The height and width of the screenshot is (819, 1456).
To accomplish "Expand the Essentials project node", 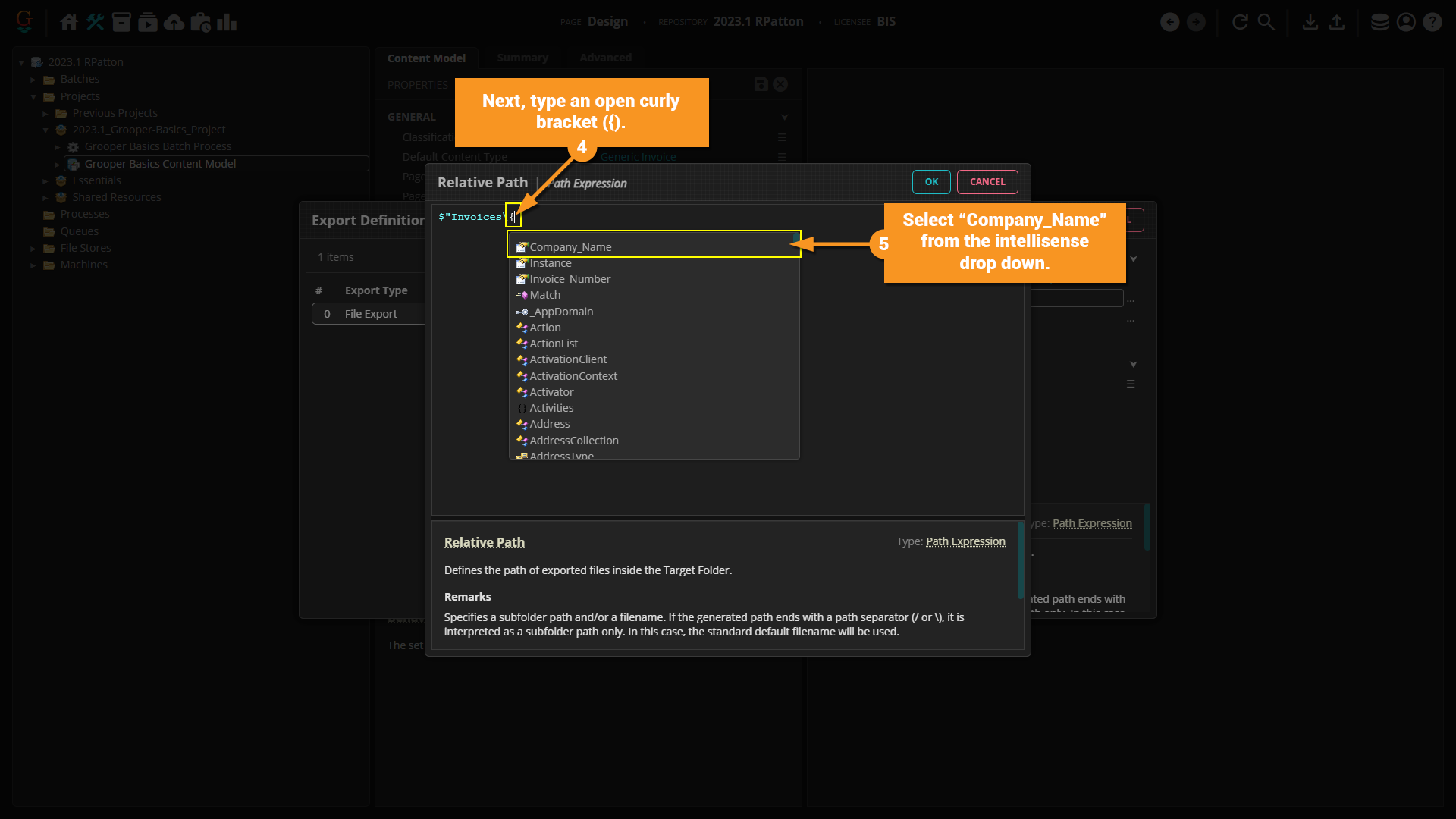I will [45, 181].
